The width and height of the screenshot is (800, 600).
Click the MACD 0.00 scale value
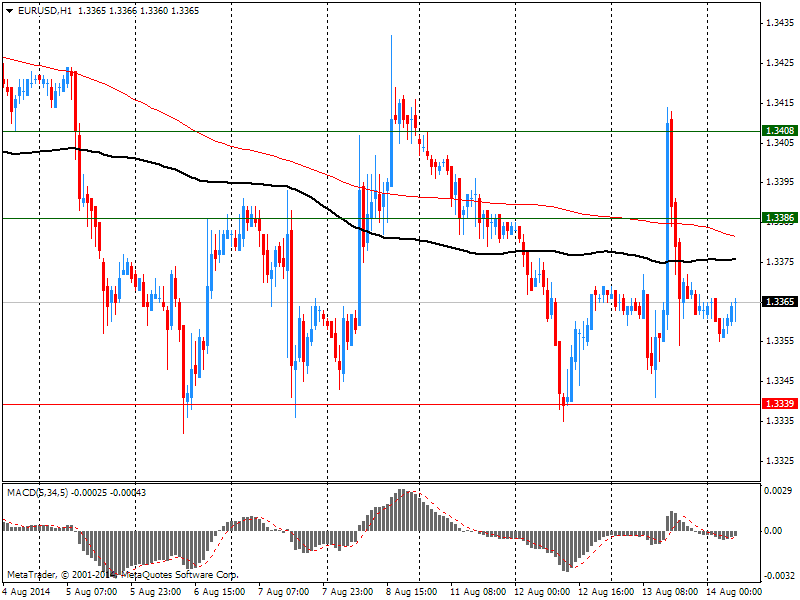773,531
